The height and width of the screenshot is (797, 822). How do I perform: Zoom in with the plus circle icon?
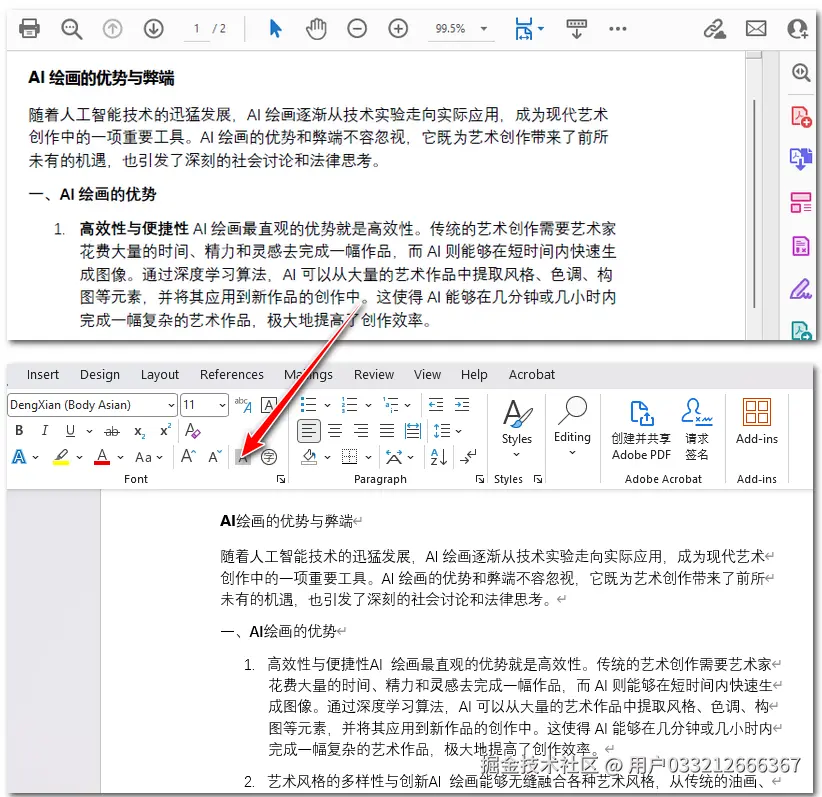coord(398,28)
